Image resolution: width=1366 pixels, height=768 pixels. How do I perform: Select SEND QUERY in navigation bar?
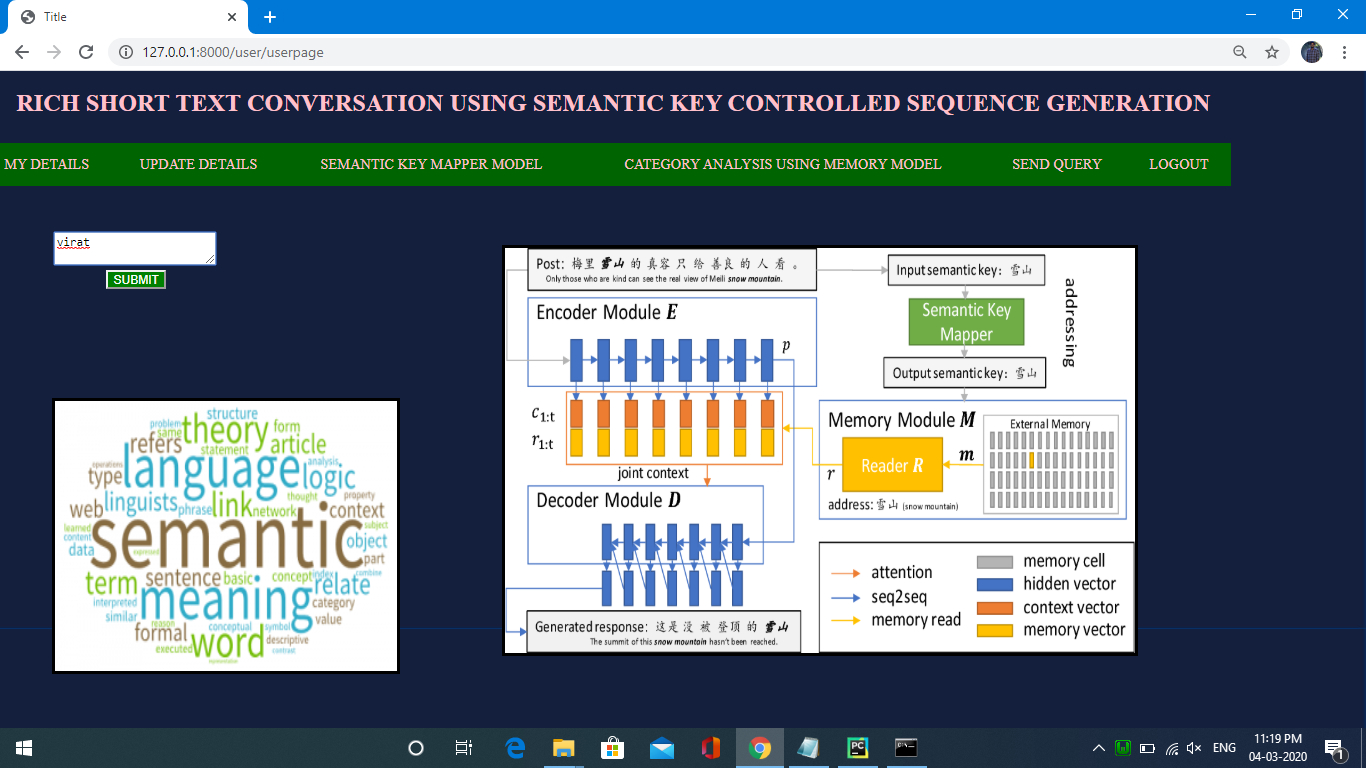click(1057, 164)
